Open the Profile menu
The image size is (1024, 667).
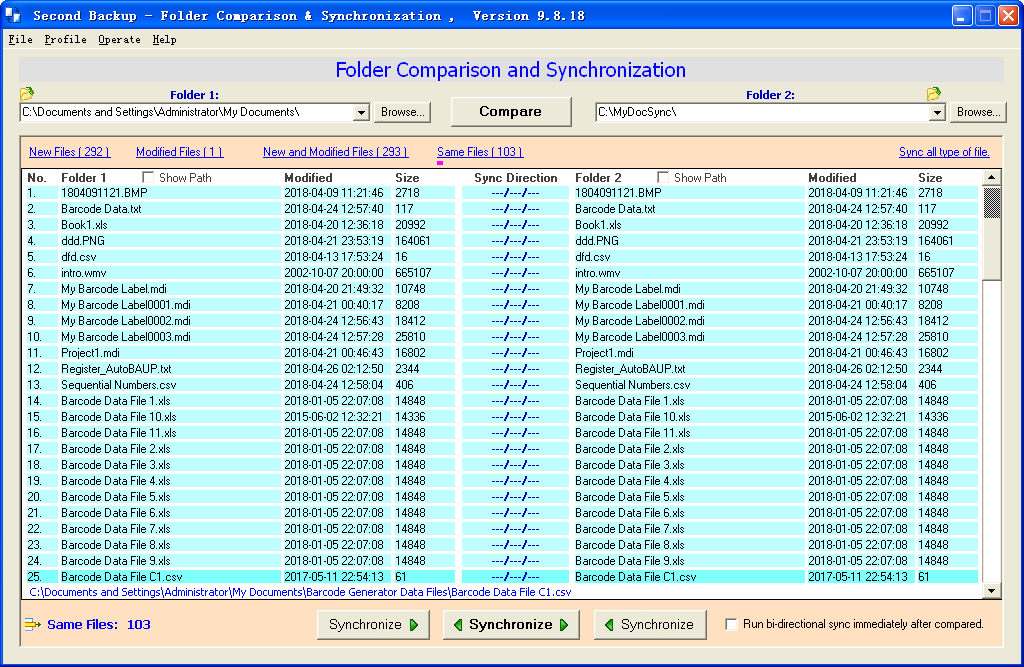pyautogui.click(x=65, y=40)
